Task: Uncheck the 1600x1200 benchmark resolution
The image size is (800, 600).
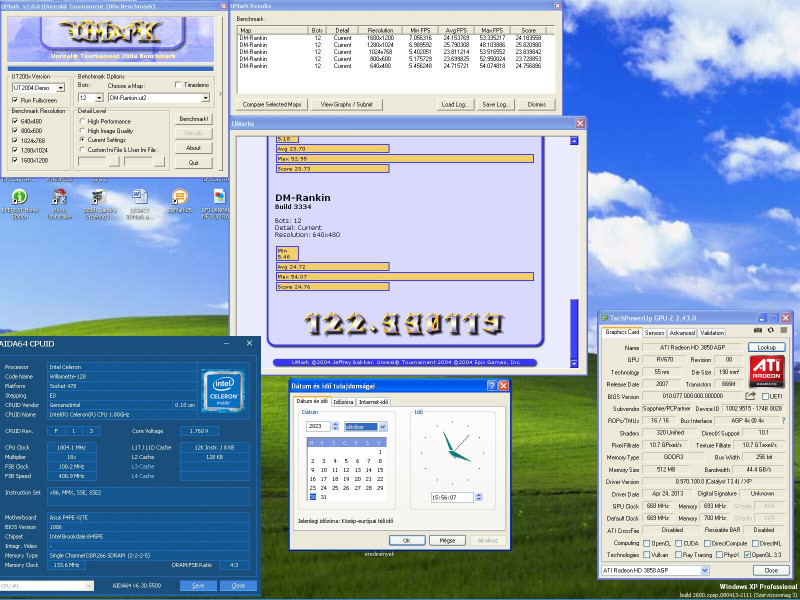Action: coord(15,160)
